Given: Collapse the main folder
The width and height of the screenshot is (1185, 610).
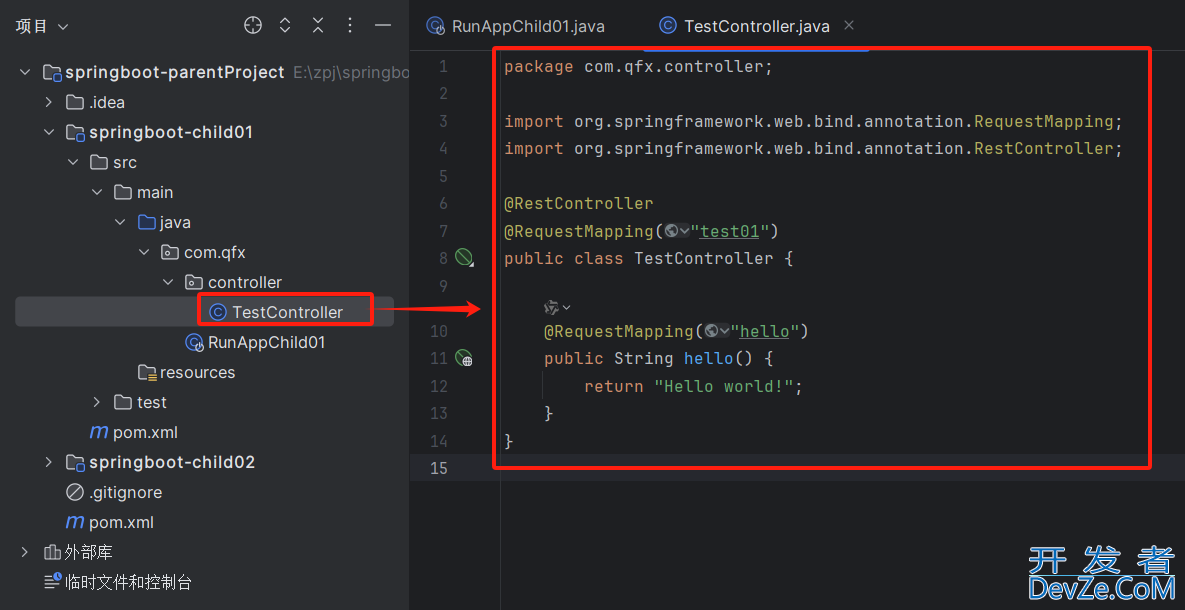Looking at the screenshot, I should click(97, 193).
